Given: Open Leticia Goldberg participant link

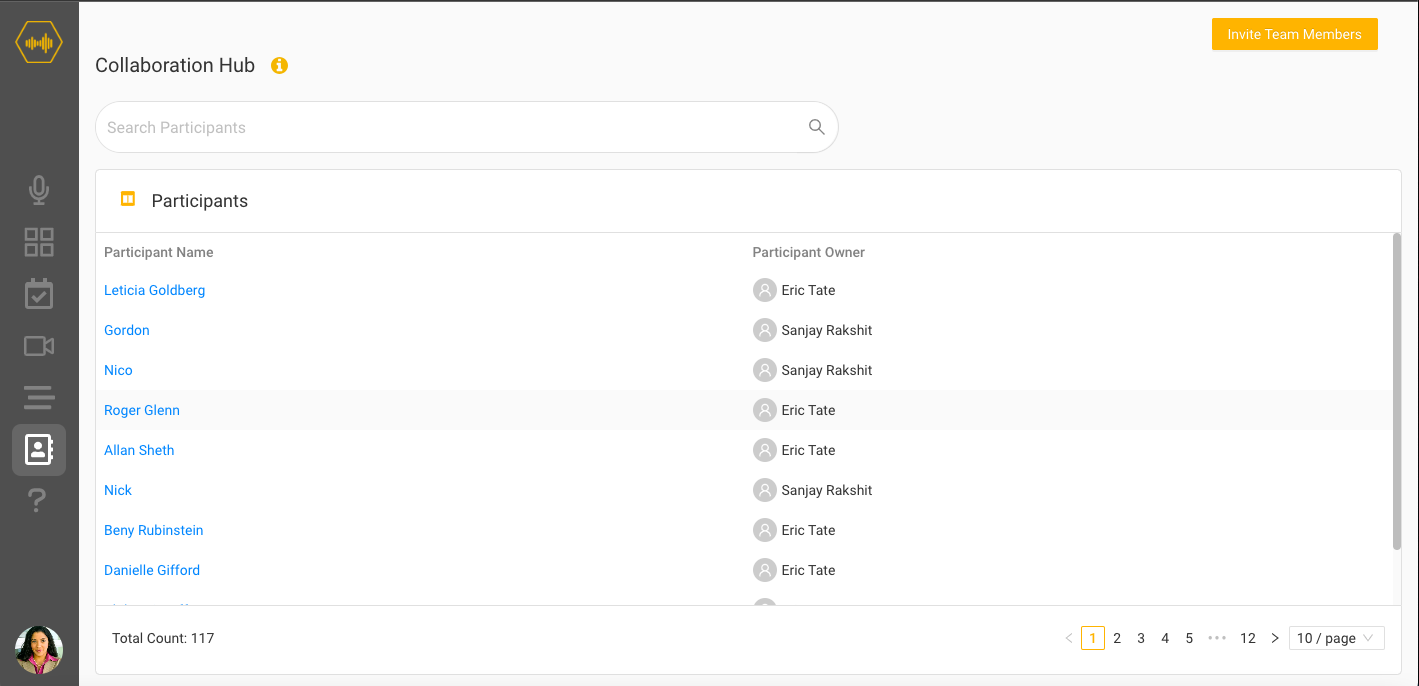Looking at the screenshot, I should coord(155,290).
